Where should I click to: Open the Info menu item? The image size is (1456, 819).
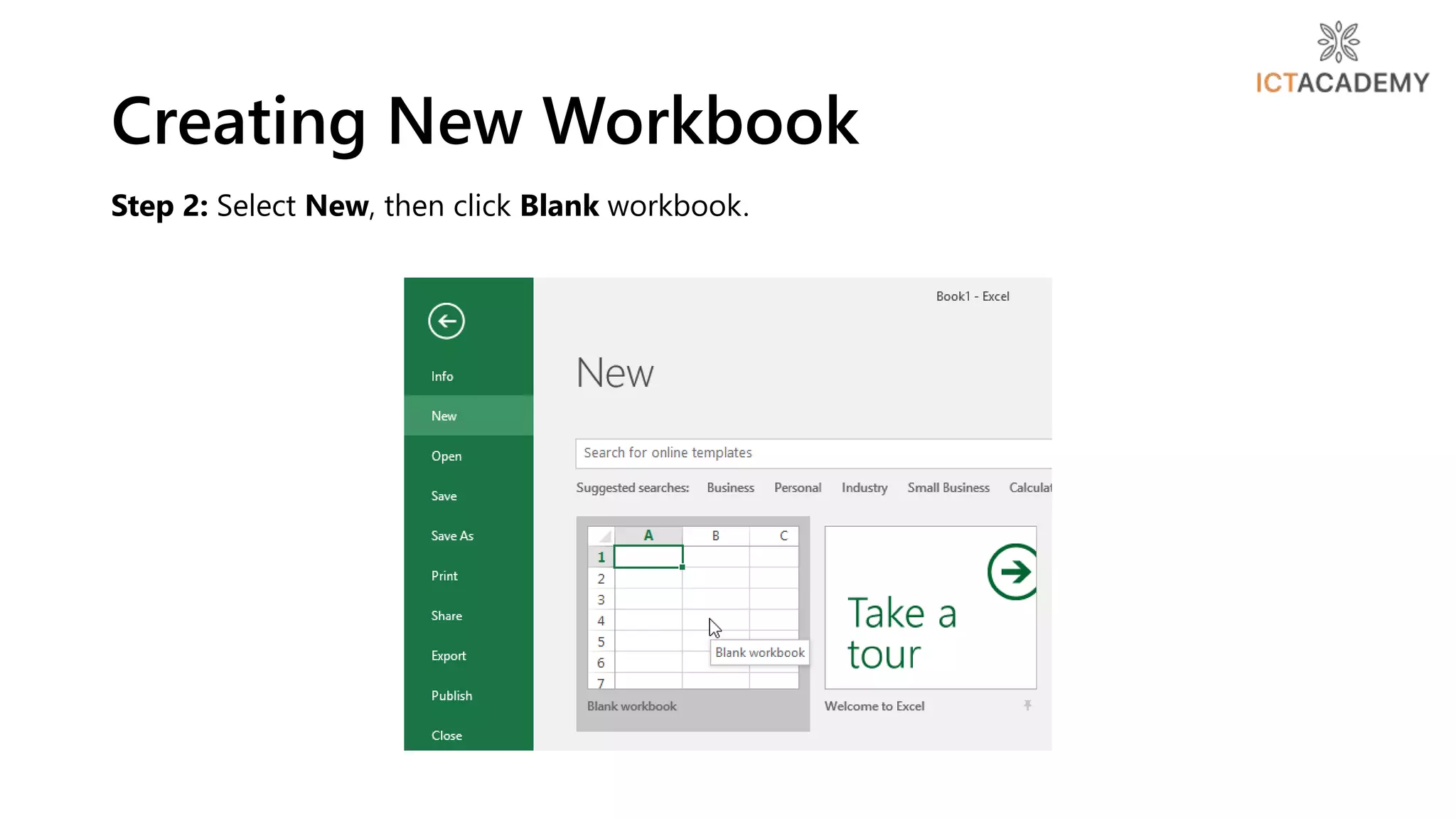click(x=442, y=376)
